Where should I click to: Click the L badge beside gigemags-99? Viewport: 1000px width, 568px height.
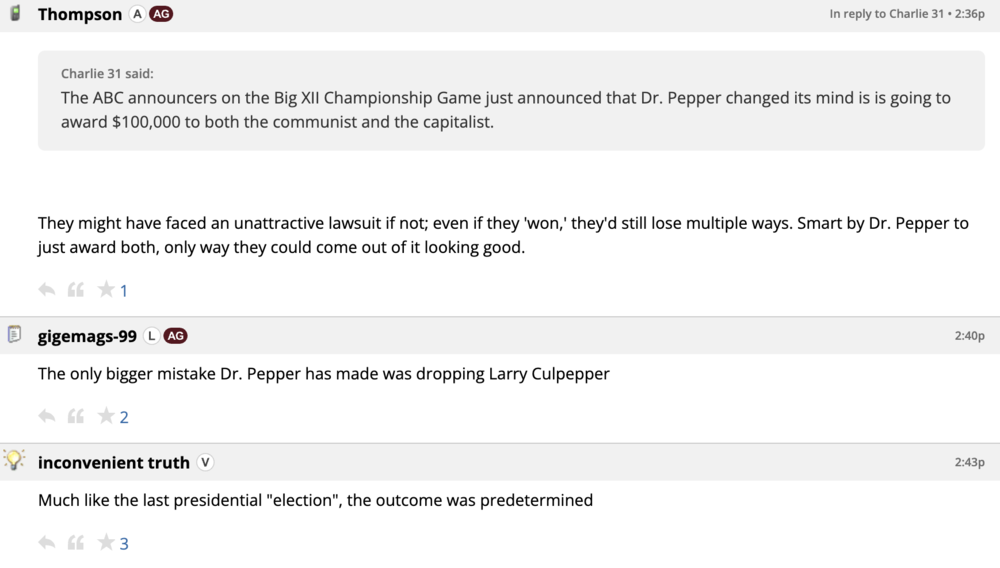coord(151,336)
